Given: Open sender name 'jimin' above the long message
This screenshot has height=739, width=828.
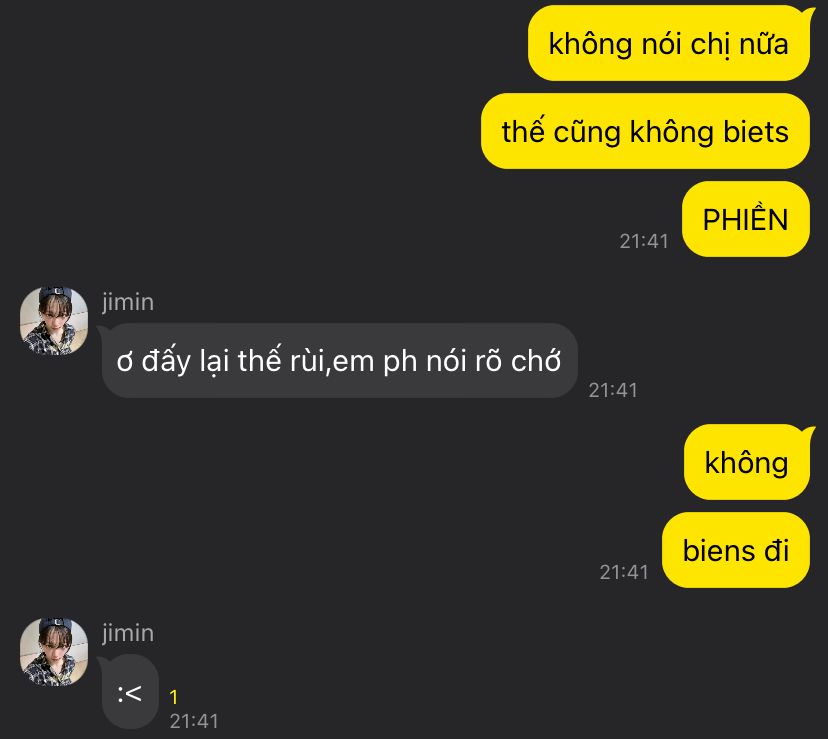Looking at the screenshot, I should [128, 302].
